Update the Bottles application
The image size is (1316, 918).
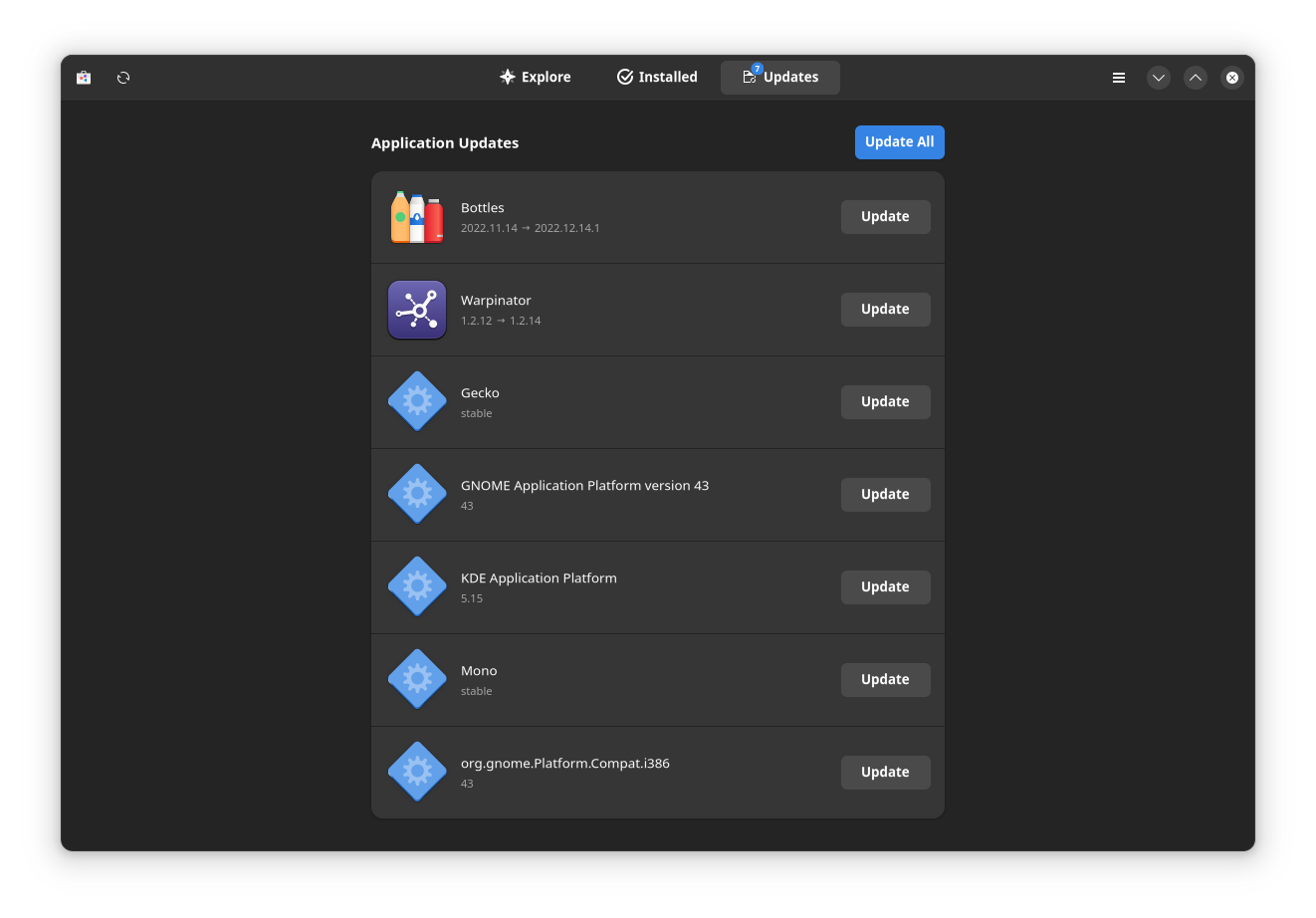tap(886, 217)
